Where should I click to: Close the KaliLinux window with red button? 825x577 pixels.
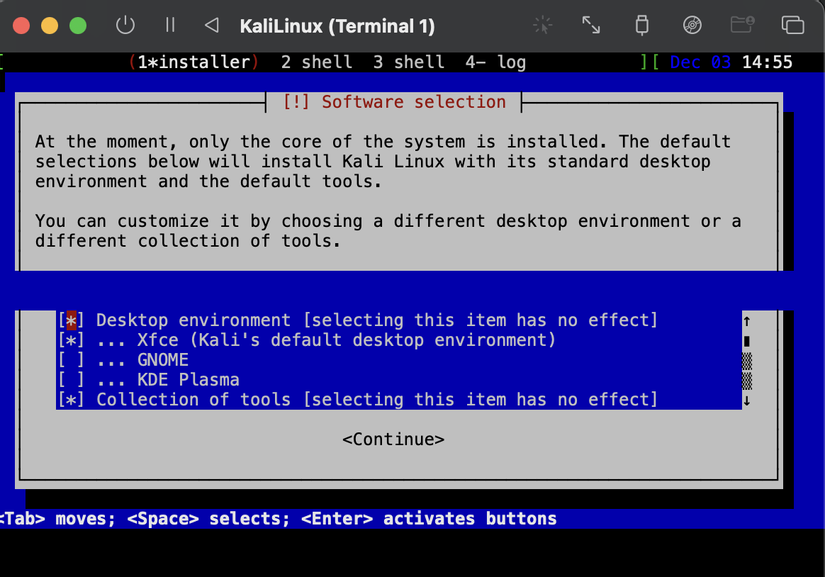click(21, 26)
